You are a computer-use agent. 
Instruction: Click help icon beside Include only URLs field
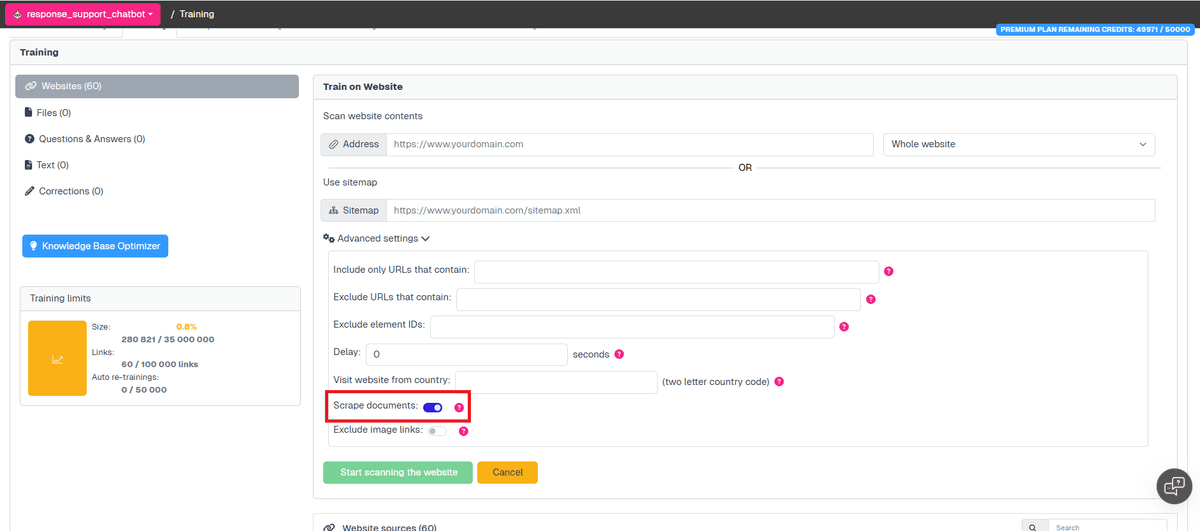(888, 272)
